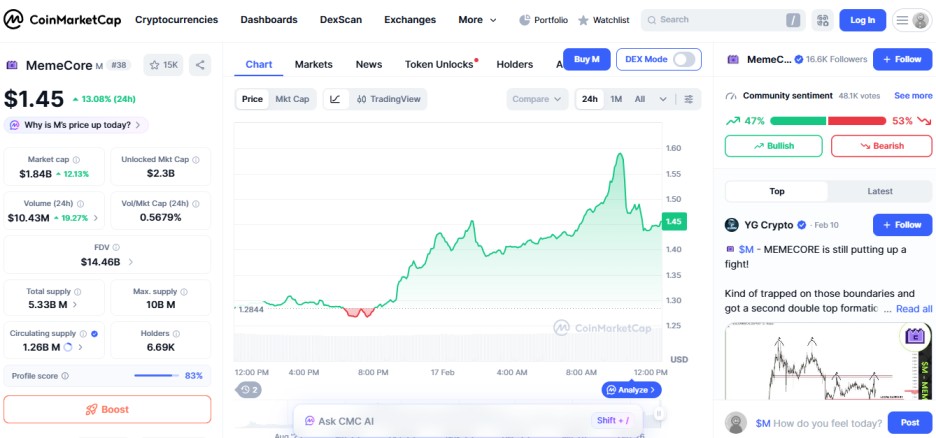The height and width of the screenshot is (438, 936).
Task: Open Cryptocurrencies menu
Action: click(x=177, y=20)
